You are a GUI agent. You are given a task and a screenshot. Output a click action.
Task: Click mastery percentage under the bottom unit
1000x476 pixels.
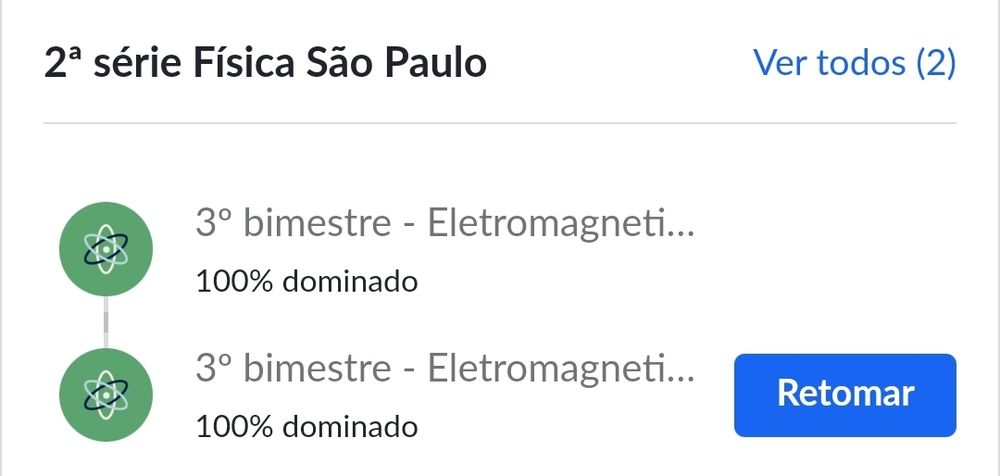tap(306, 427)
